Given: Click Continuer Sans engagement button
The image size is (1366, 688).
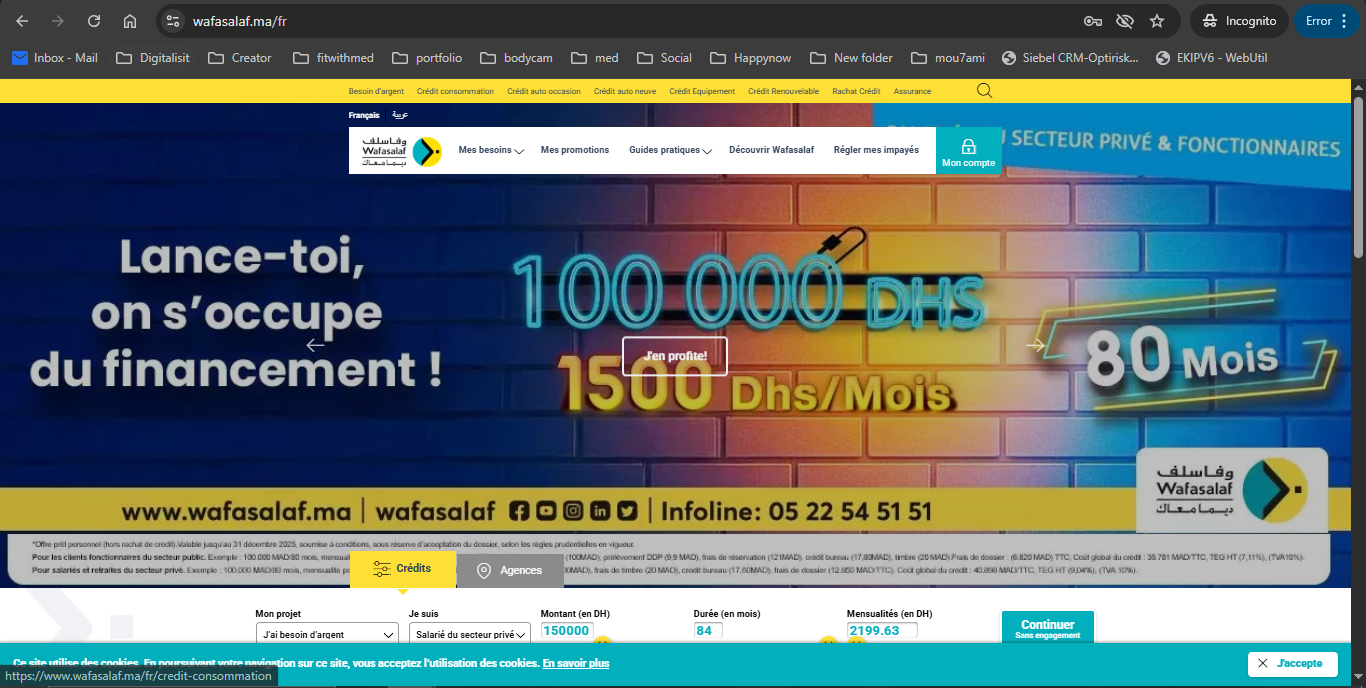Looking at the screenshot, I should click(1048, 629).
